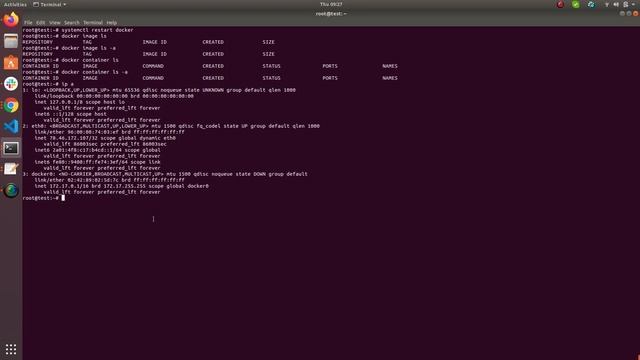Click the first REPOSITORY column header
The image size is (640, 360).
pyautogui.click(x=38, y=42)
